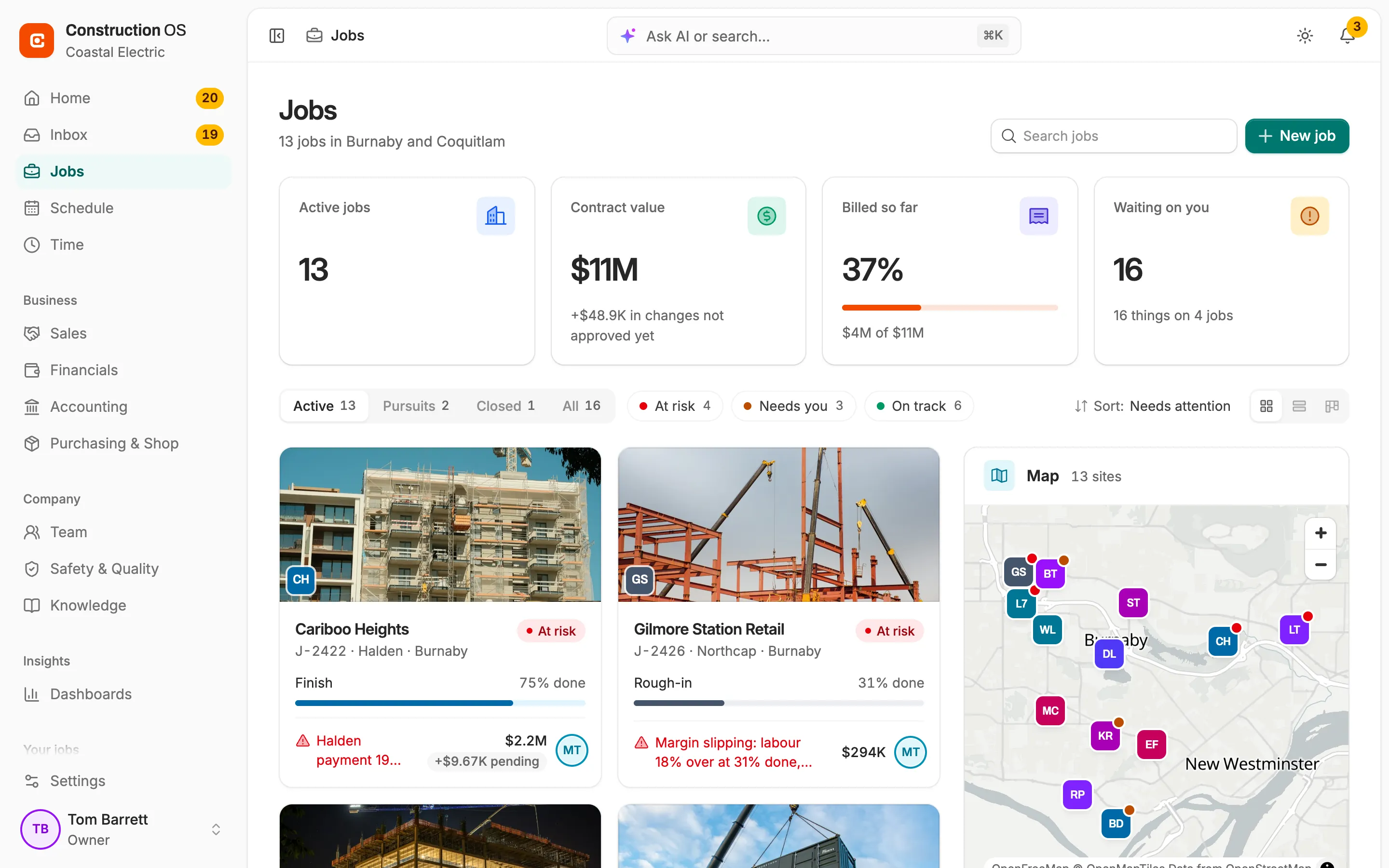
Task: Select the RP marker on the map
Action: [x=1077, y=795]
